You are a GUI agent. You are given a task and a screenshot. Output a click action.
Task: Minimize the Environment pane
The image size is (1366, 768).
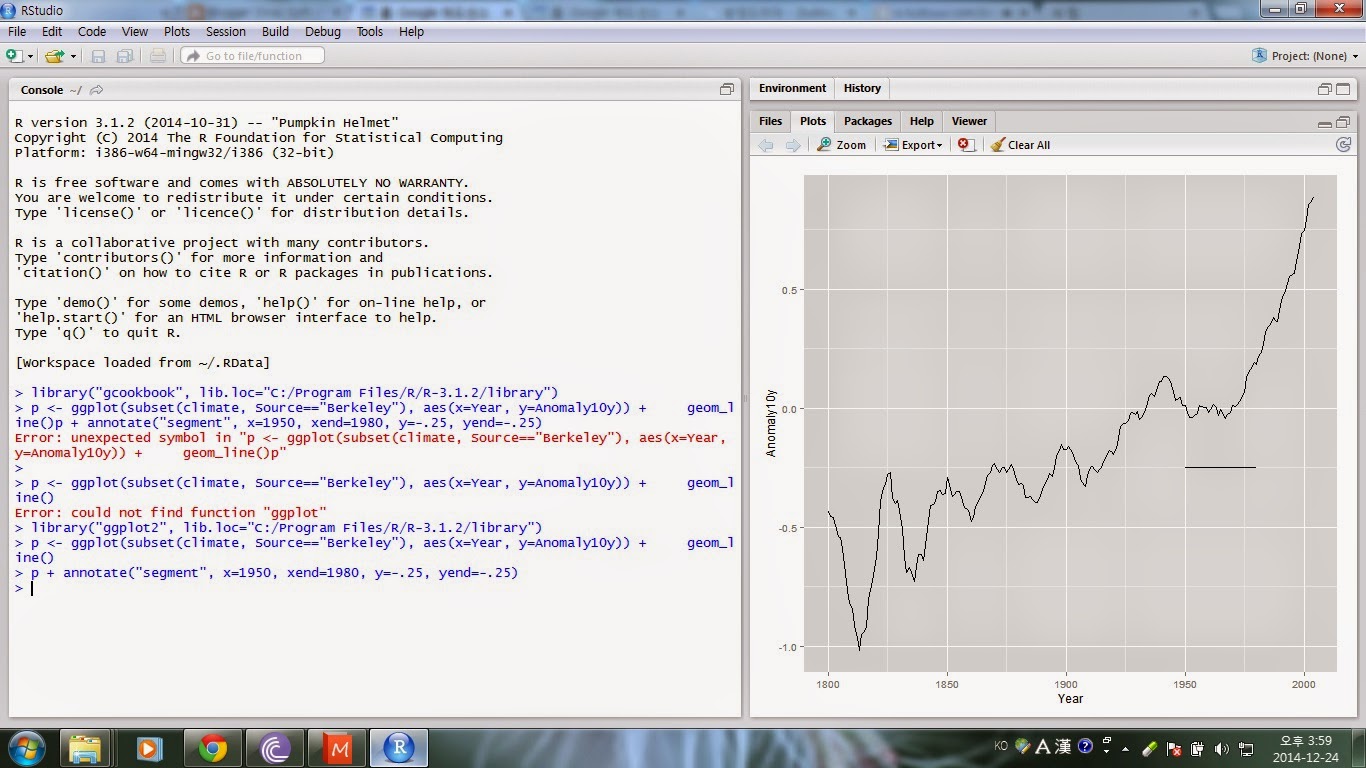click(x=1325, y=89)
